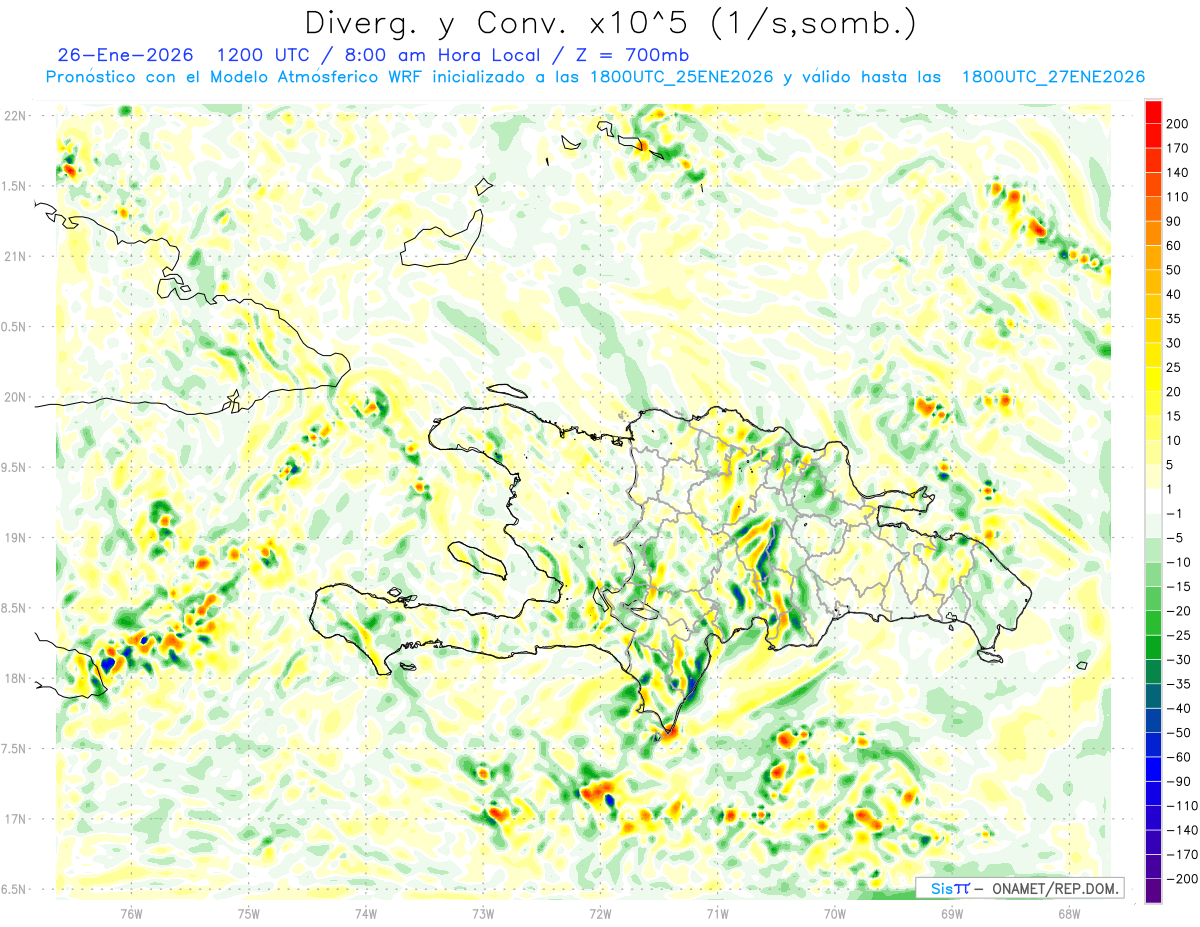Screen dimensions: 1200x927
Task: Click the '-1' colorbar value
Action: [x=1174, y=514]
